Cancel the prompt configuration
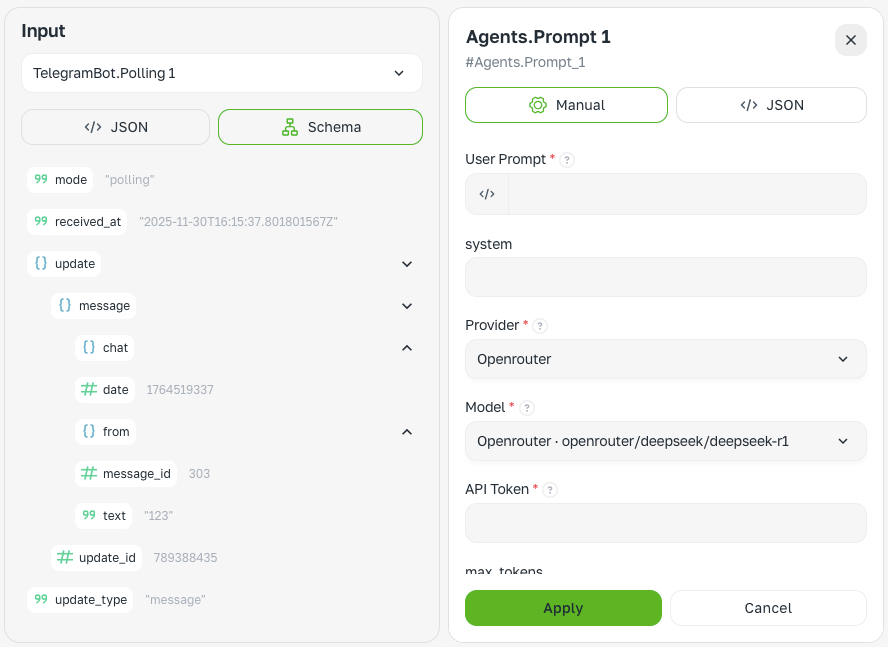This screenshot has height=647, width=888. [768, 608]
